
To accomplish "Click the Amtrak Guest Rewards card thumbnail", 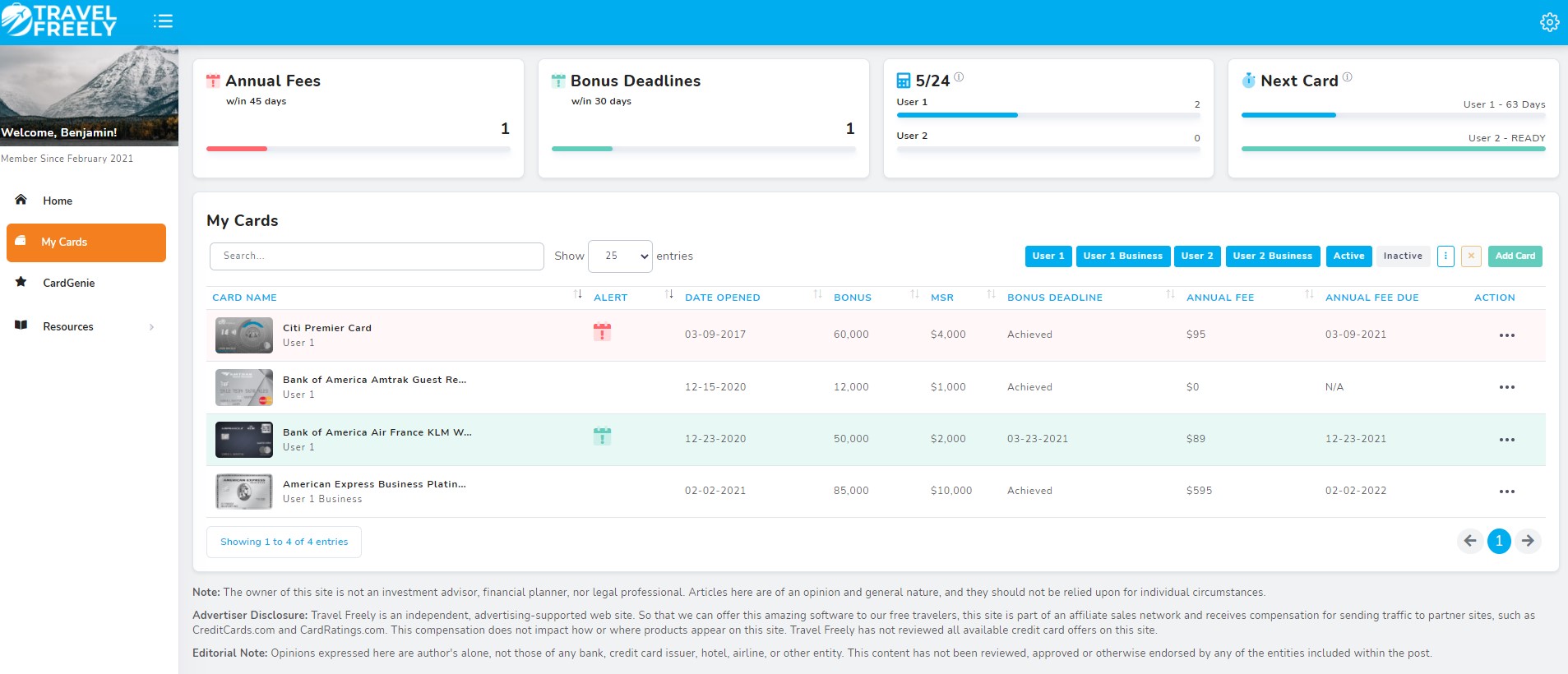I will 244,387.
